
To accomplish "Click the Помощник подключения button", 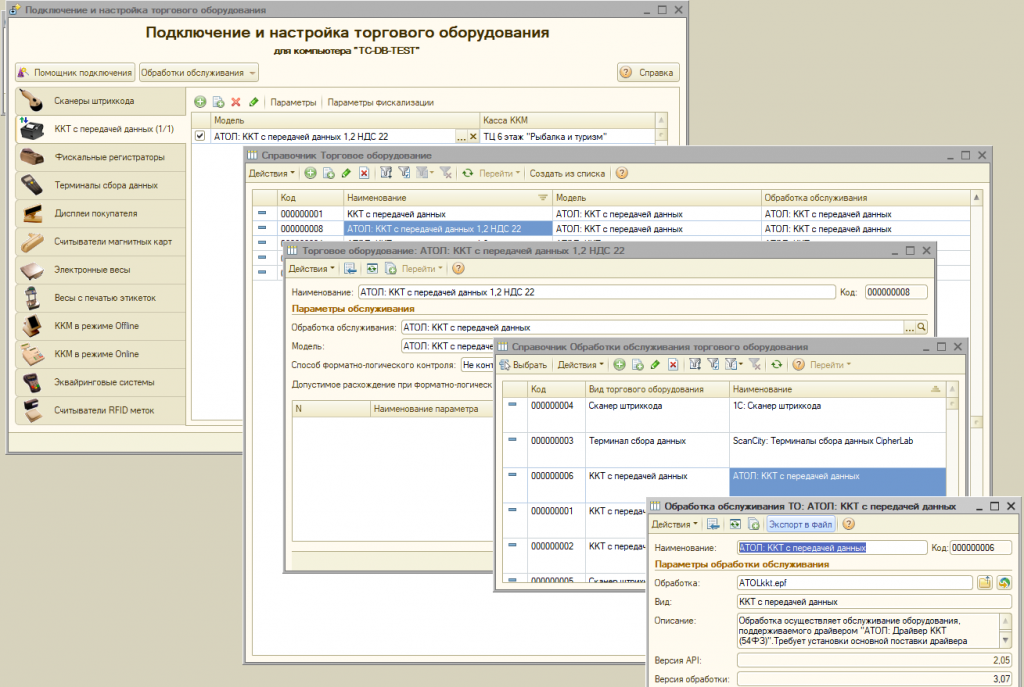I will [x=75, y=72].
